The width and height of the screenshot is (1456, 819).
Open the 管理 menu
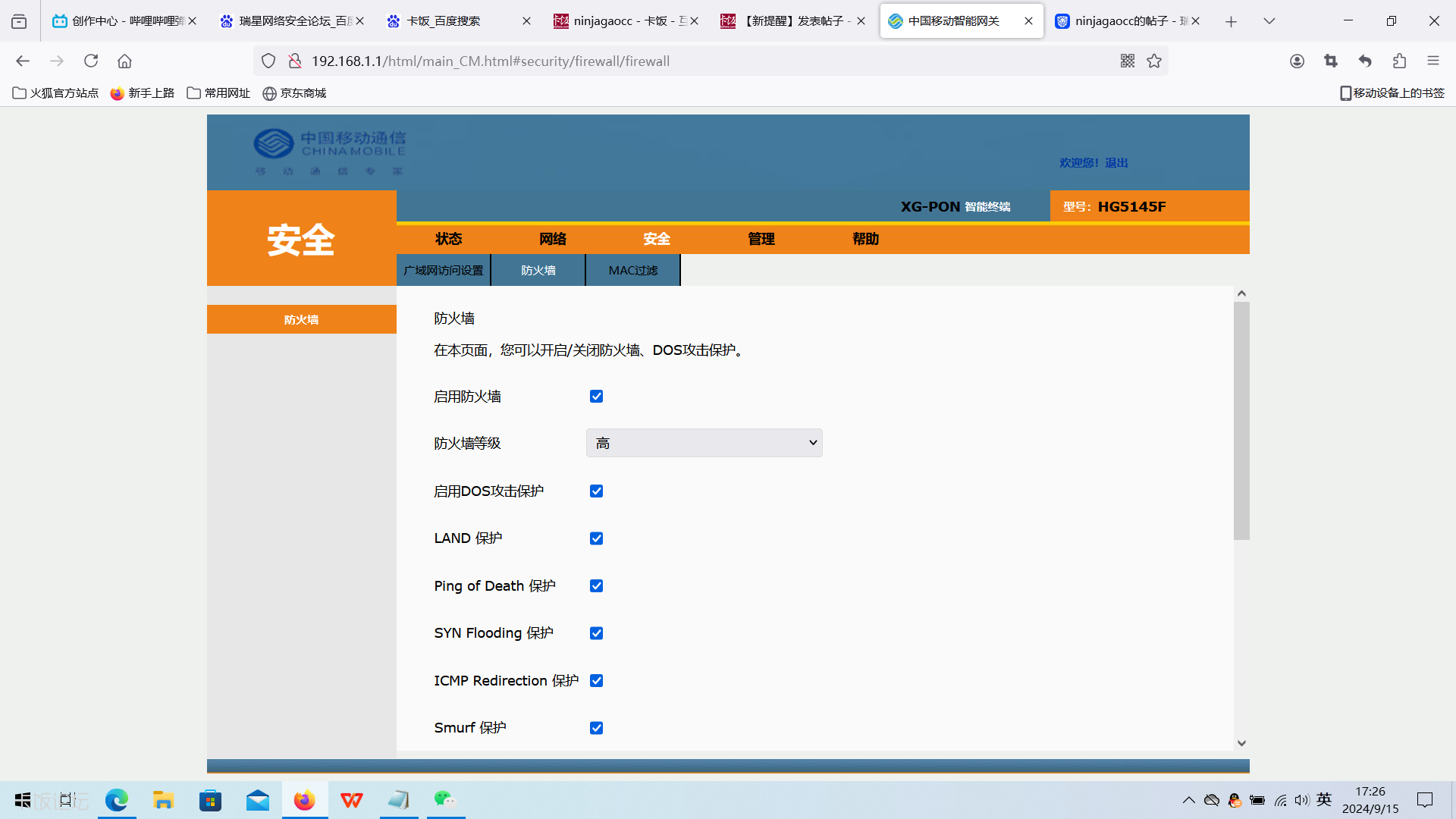coord(761,239)
